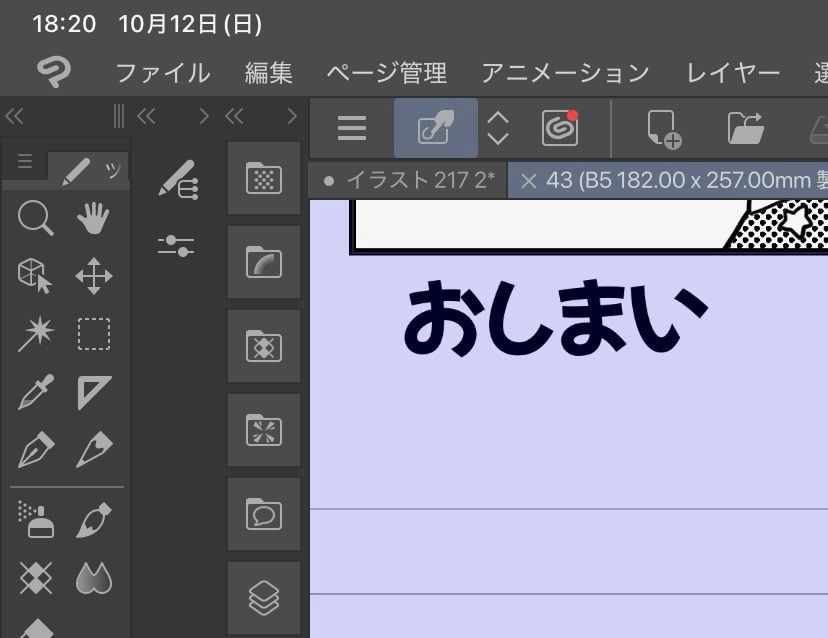Select the Zoom magnifier tool
This screenshot has width=828, height=638.
click(x=35, y=218)
